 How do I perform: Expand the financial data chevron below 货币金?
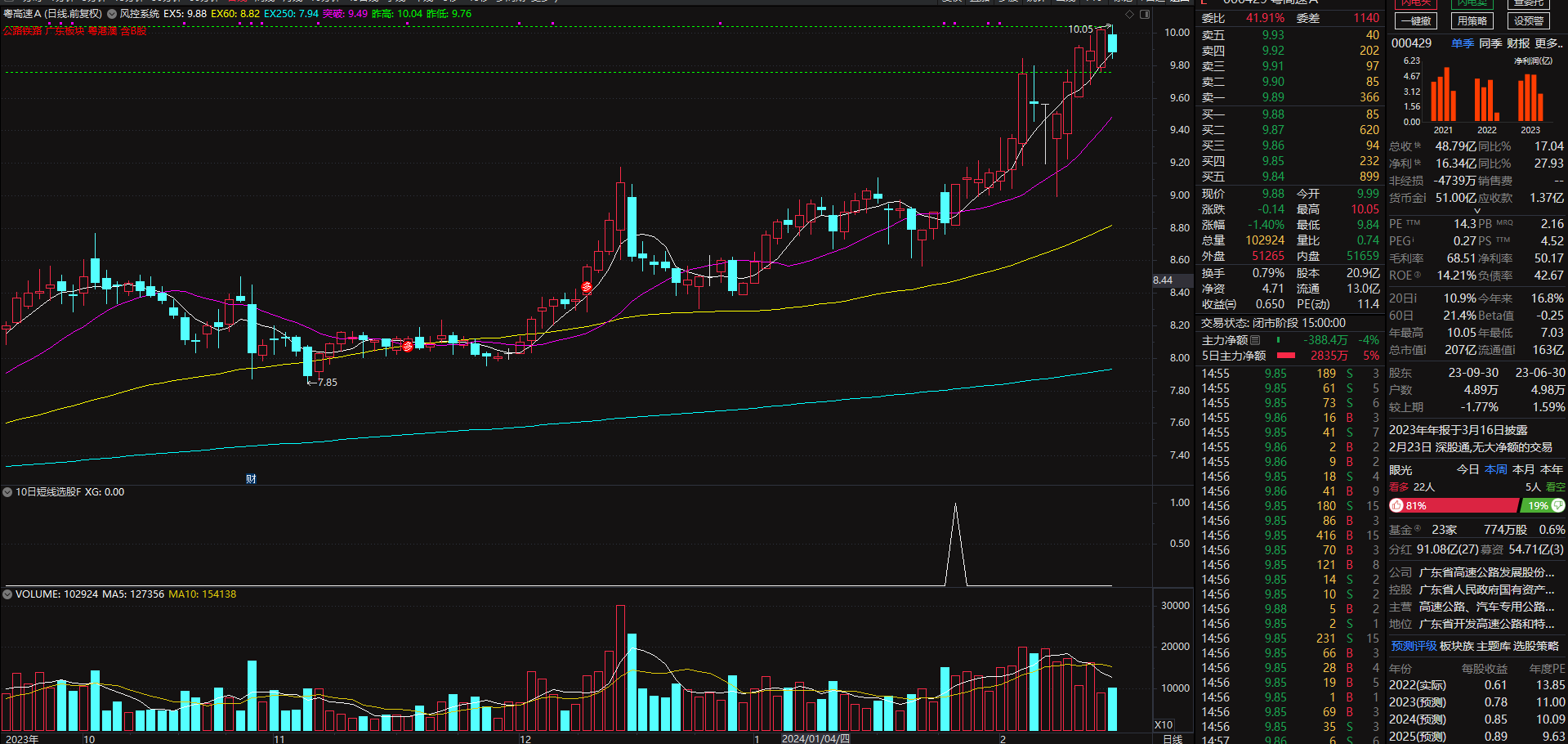1477,211
